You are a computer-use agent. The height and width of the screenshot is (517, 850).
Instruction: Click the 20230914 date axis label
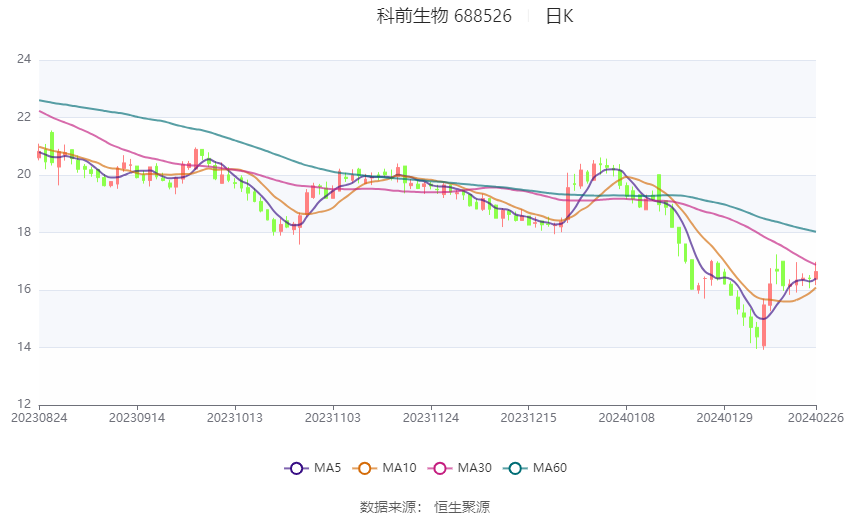pos(137,418)
